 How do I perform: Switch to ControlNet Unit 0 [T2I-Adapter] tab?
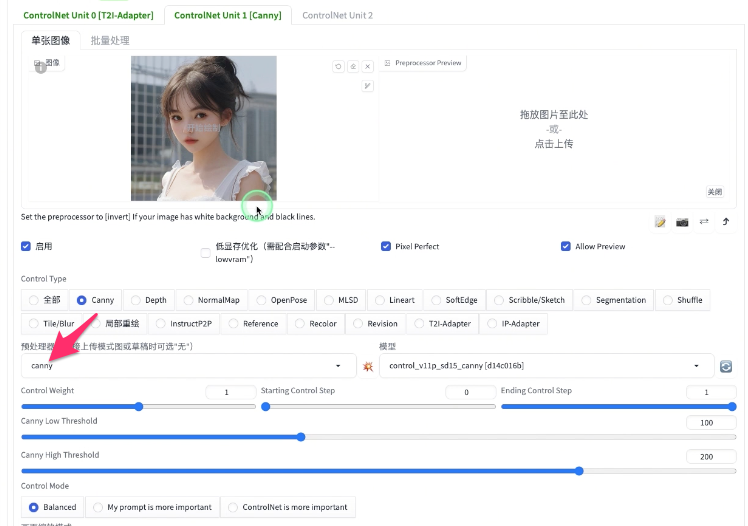[x=88, y=15]
